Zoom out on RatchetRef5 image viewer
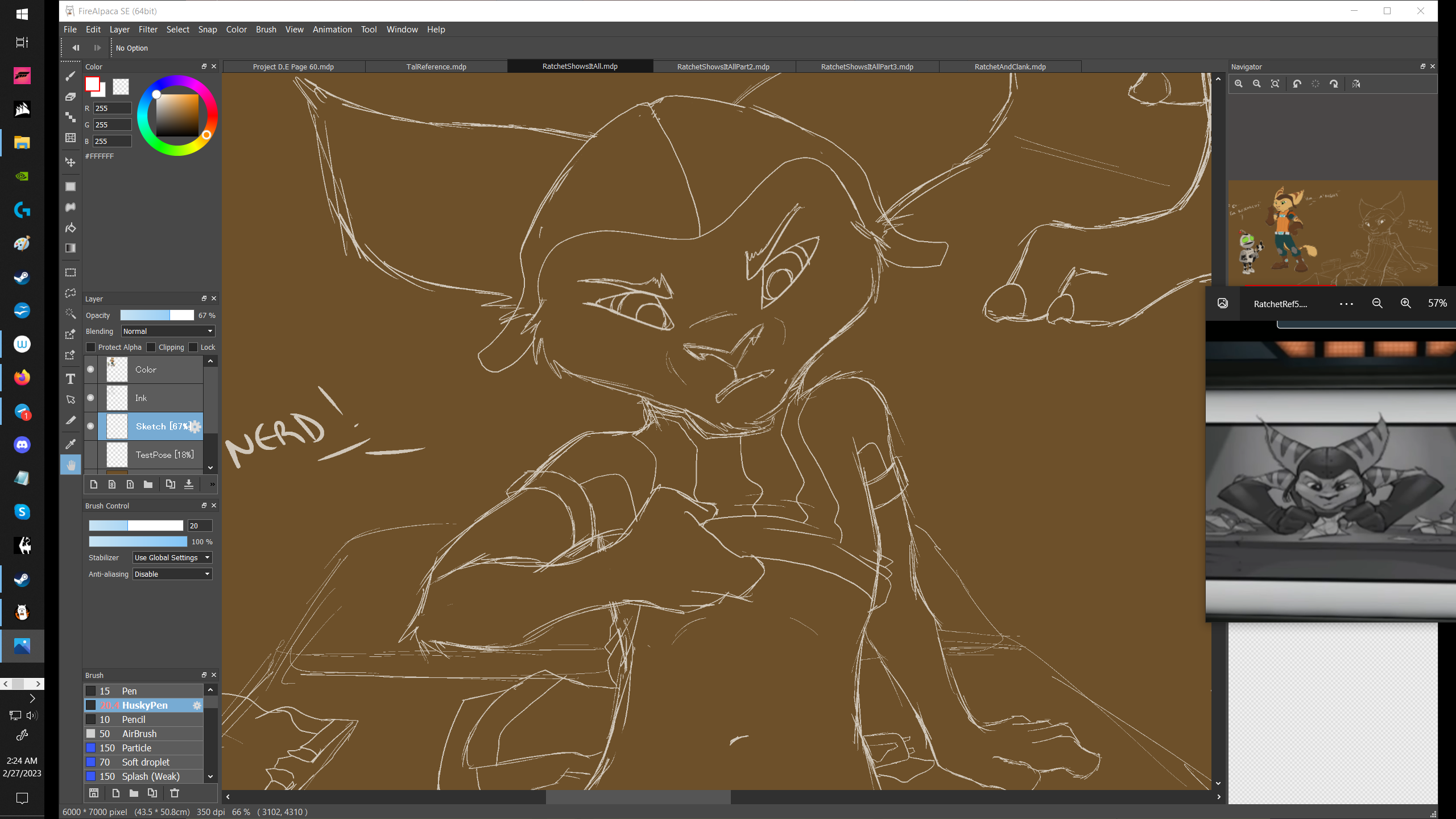Viewport: 1456px width, 819px height. click(1377, 303)
